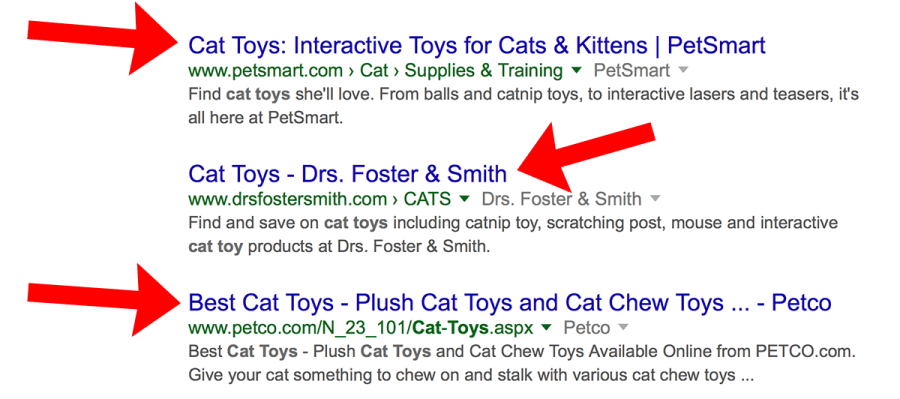Expand green arrow after drsfostersmith.com CATS

click(465, 199)
